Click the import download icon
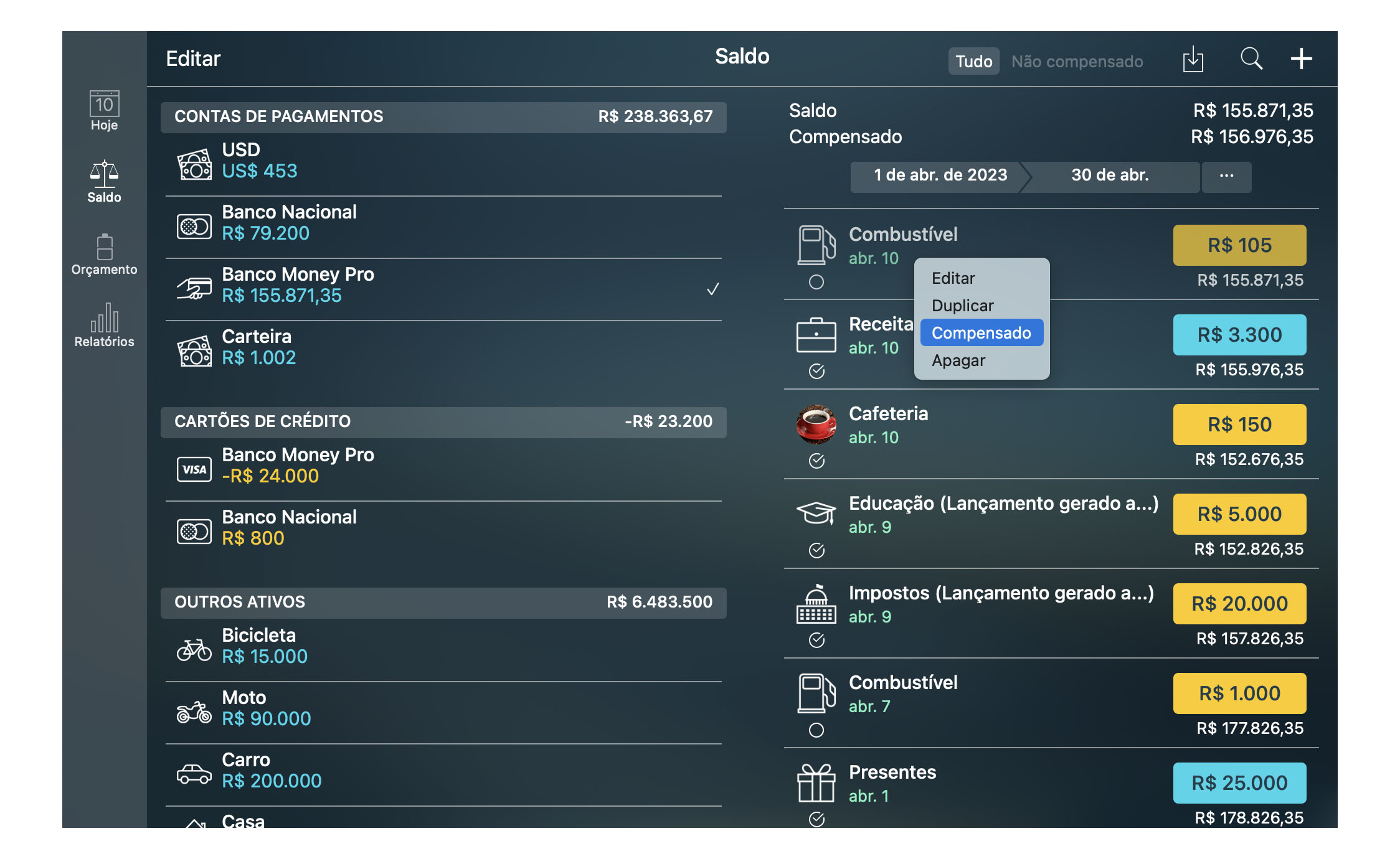Image resolution: width=1400 pixels, height=859 pixels. pyautogui.click(x=1193, y=59)
